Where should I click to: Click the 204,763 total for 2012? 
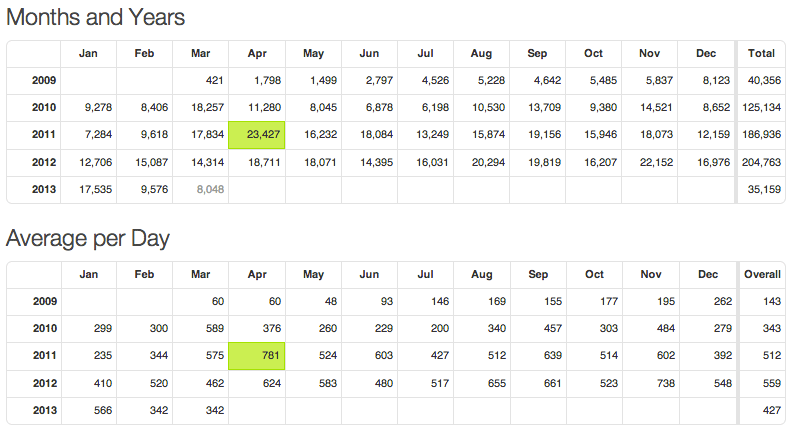pos(762,162)
